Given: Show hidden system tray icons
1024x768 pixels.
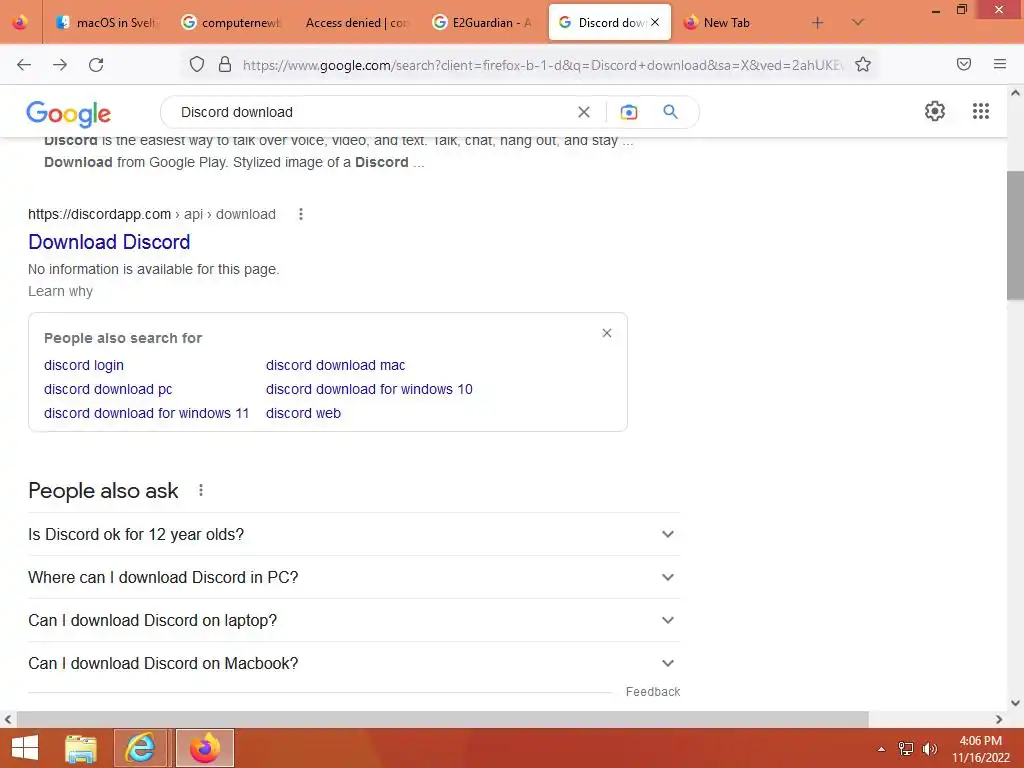Looking at the screenshot, I should [881, 749].
